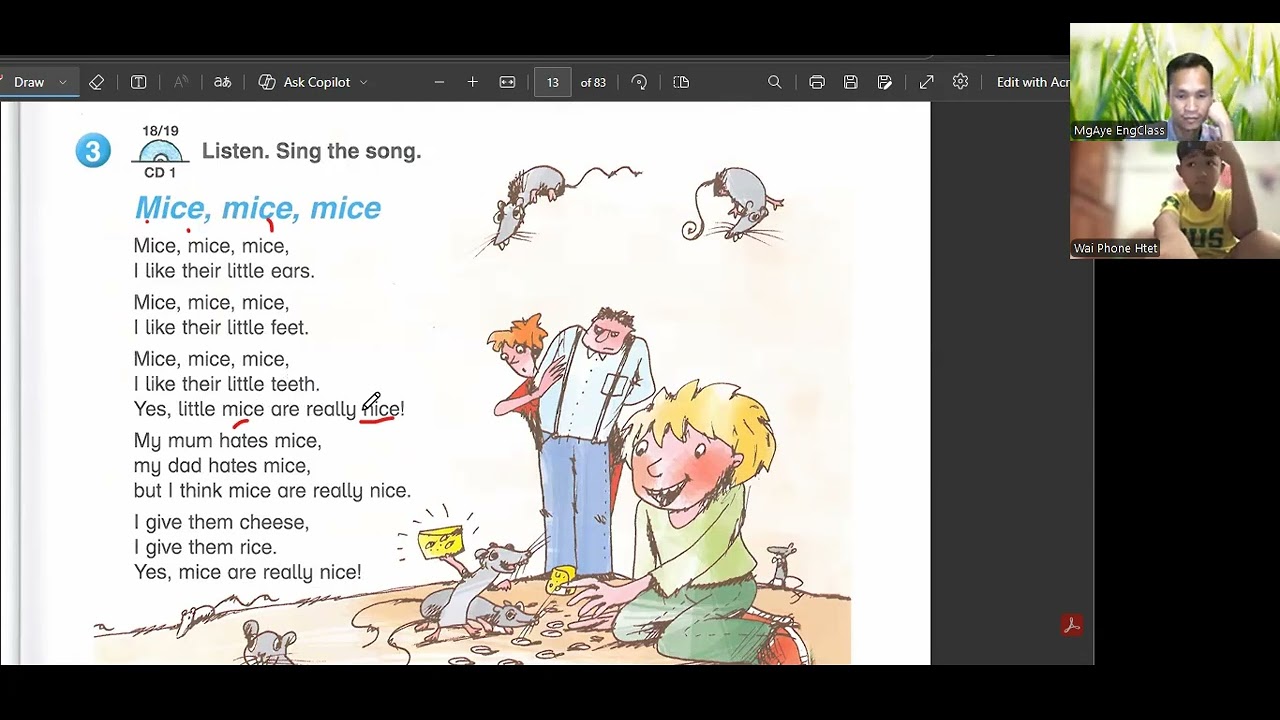The image size is (1280, 720).
Task: Click the Save icon
Action: point(851,82)
